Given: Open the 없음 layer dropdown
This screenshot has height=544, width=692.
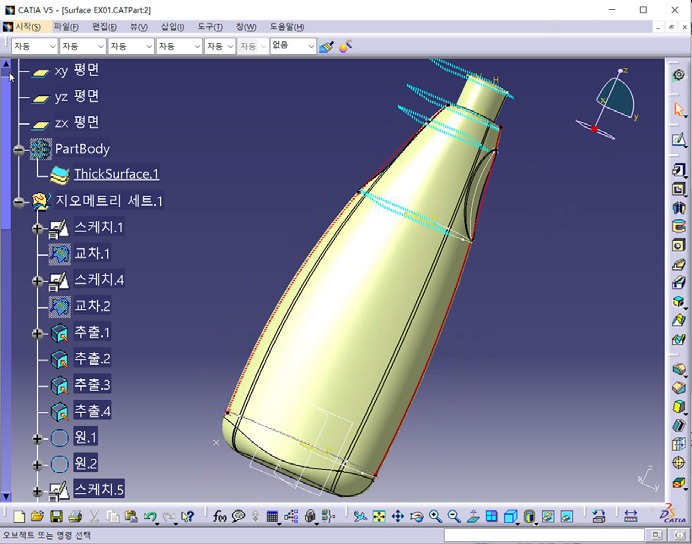Looking at the screenshot, I should [x=311, y=46].
